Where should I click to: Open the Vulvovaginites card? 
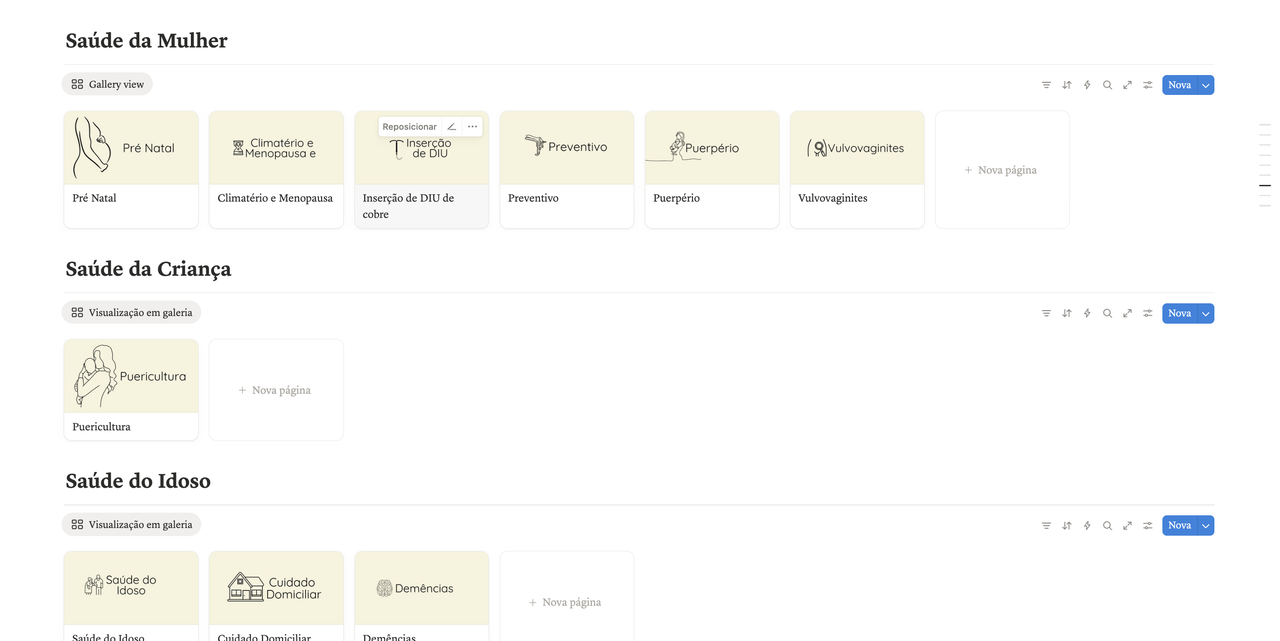click(x=857, y=169)
